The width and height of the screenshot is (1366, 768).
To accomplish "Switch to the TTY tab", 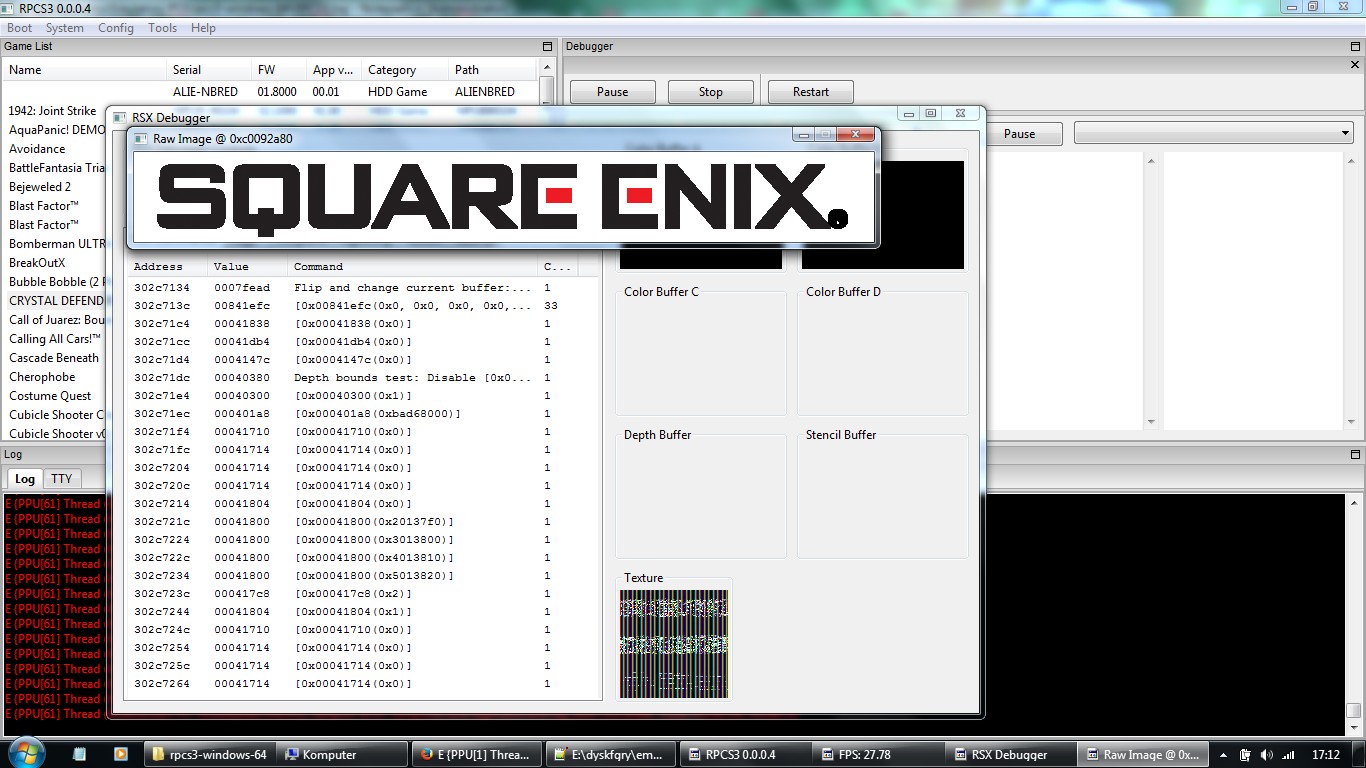I will point(62,479).
